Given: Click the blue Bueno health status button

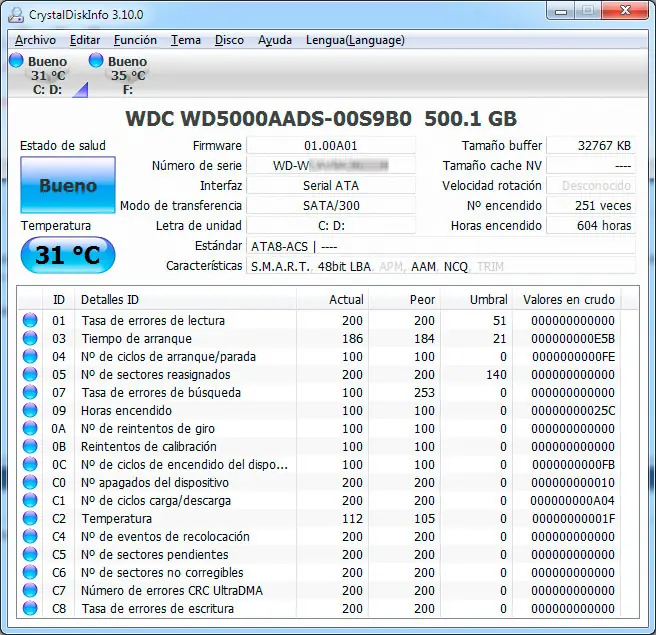Looking at the screenshot, I should (68, 185).
